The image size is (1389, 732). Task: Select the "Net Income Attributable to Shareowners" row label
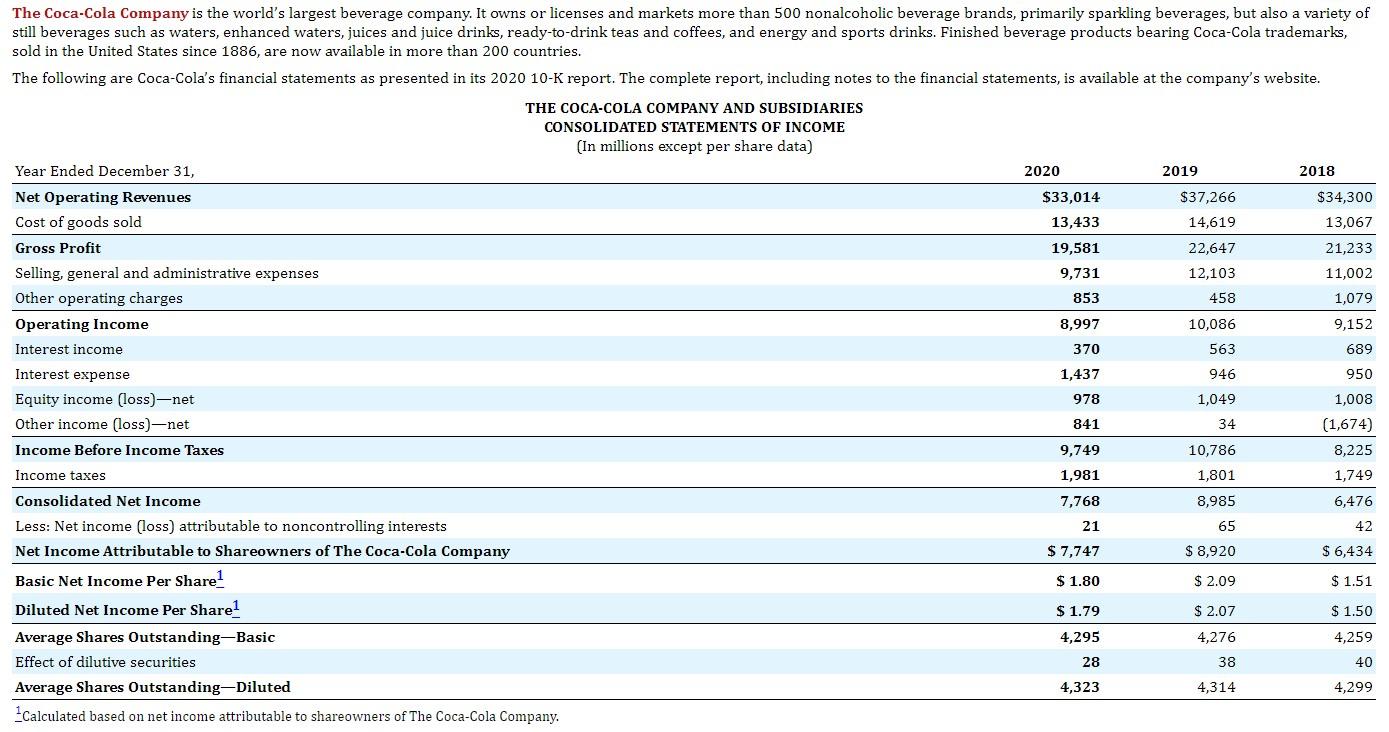[x=262, y=551]
